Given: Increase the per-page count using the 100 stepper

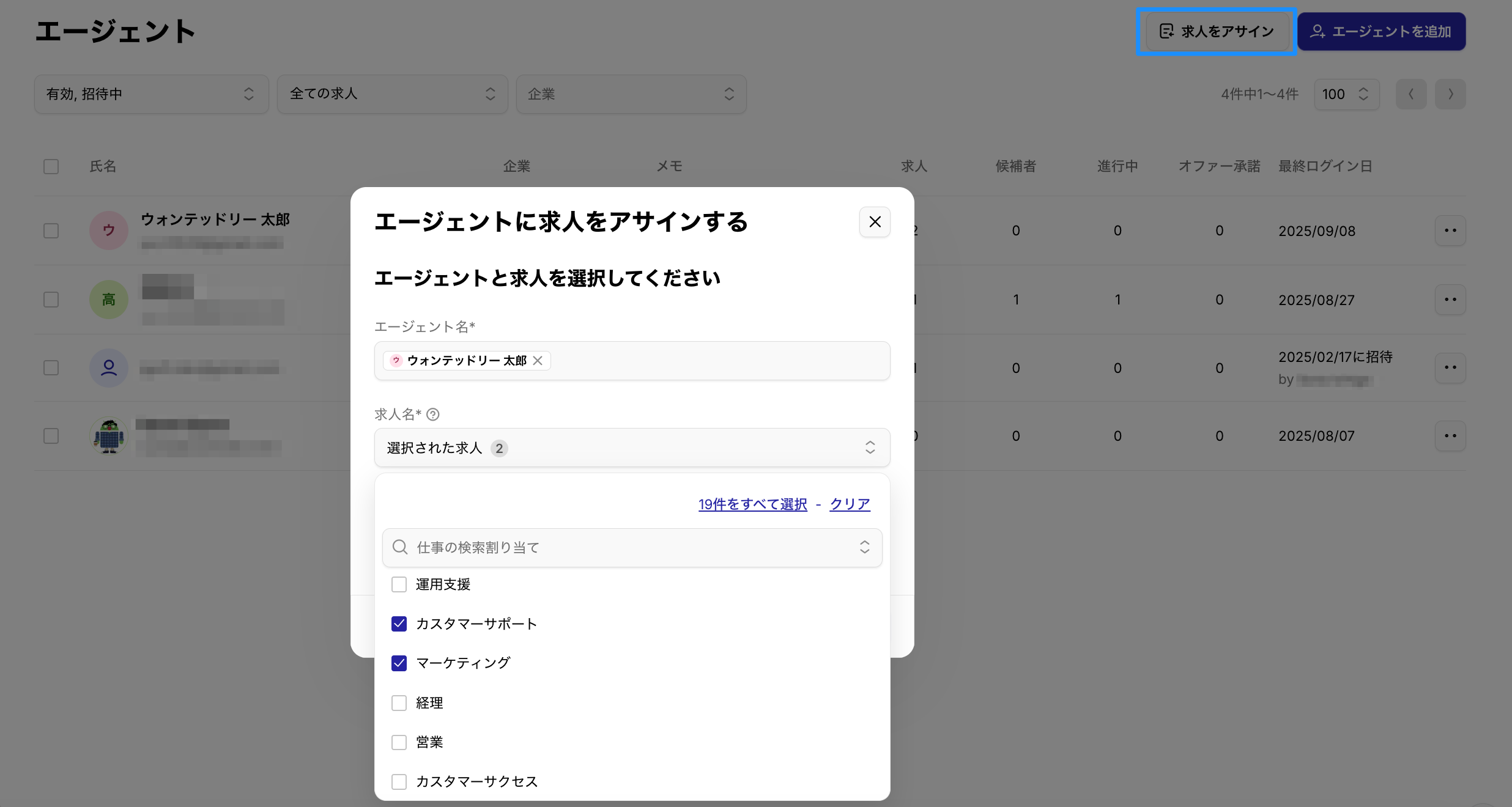Looking at the screenshot, I should [x=1363, y=90].
